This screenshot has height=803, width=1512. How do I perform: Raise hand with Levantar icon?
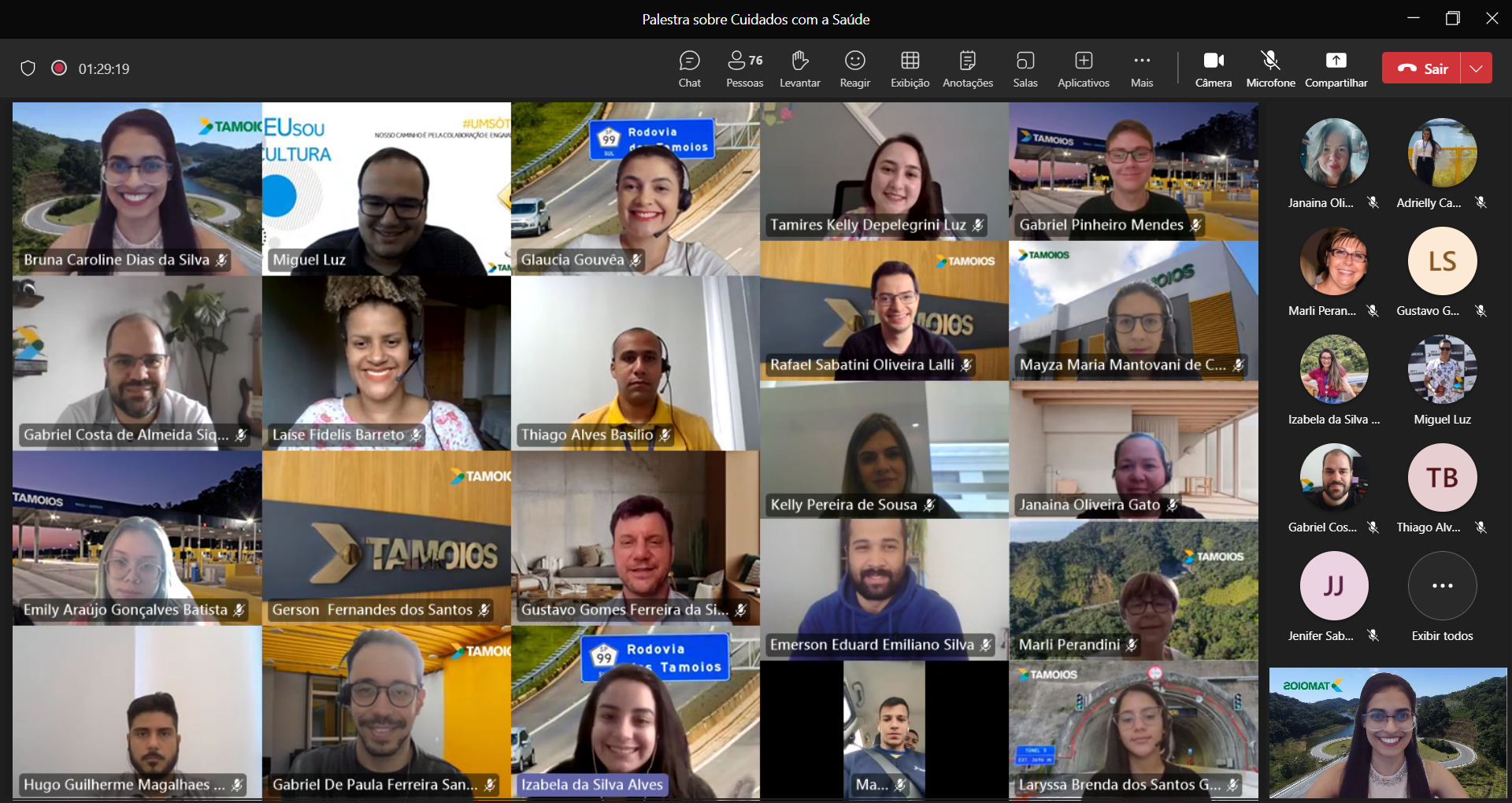click(x=799, y=68)
